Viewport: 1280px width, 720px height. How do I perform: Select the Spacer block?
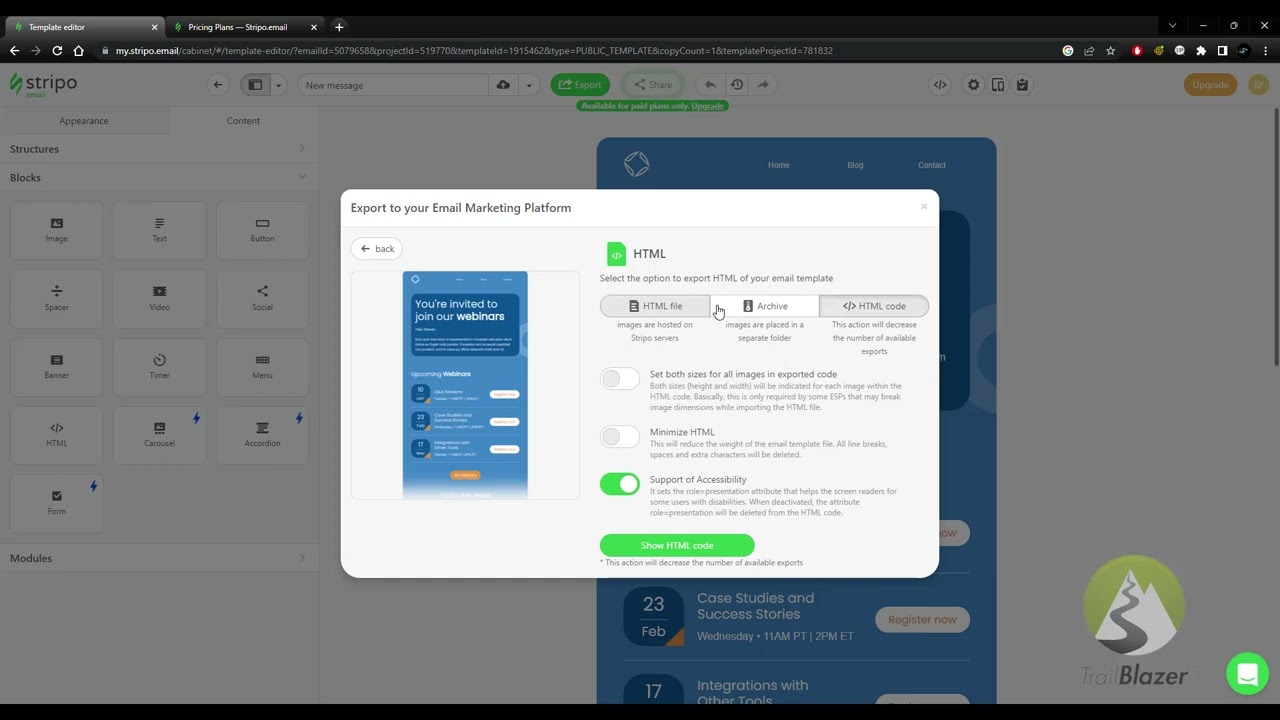coord(57,298)
